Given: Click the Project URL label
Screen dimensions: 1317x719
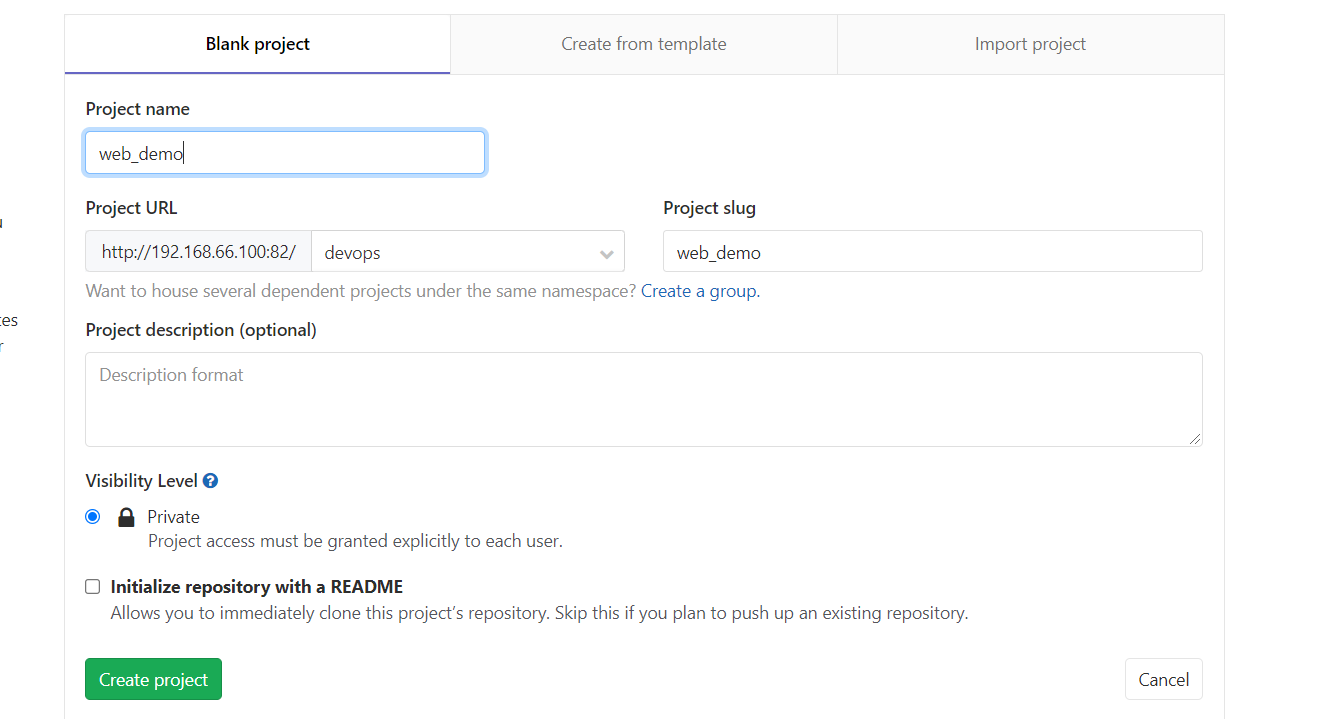Looking at the screenshot, I should [132, 208].
